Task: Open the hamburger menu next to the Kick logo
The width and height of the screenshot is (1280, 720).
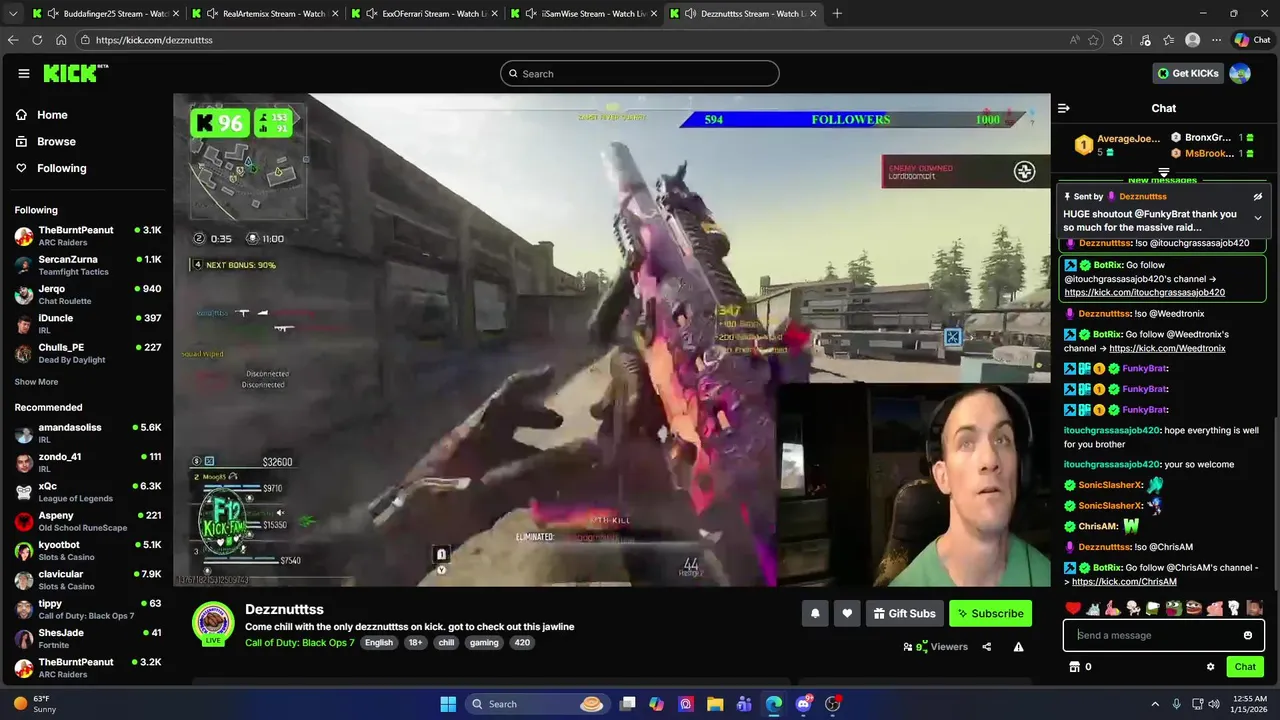Action: (x=24, y=73)
